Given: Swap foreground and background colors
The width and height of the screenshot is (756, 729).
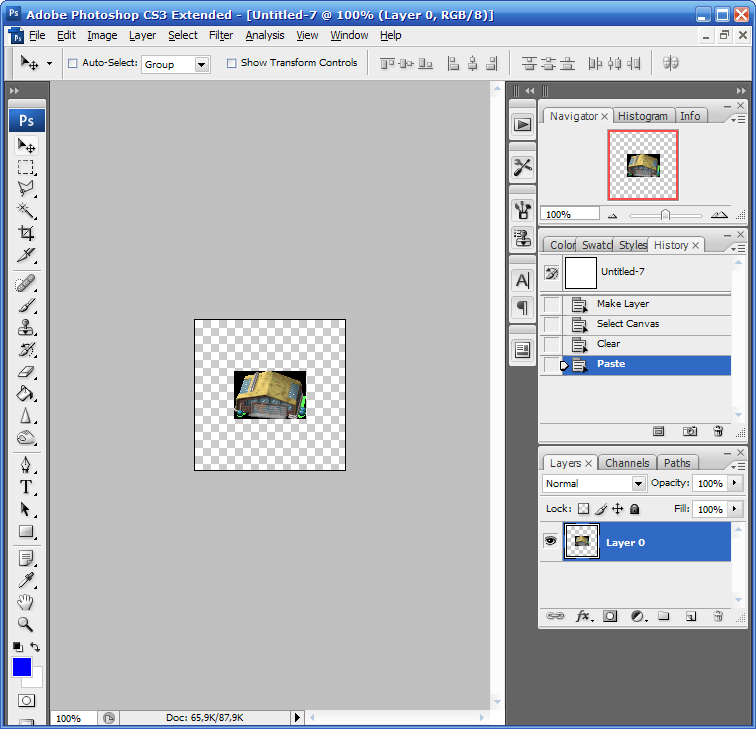Looking at the screenshot, I should (35, 647).
